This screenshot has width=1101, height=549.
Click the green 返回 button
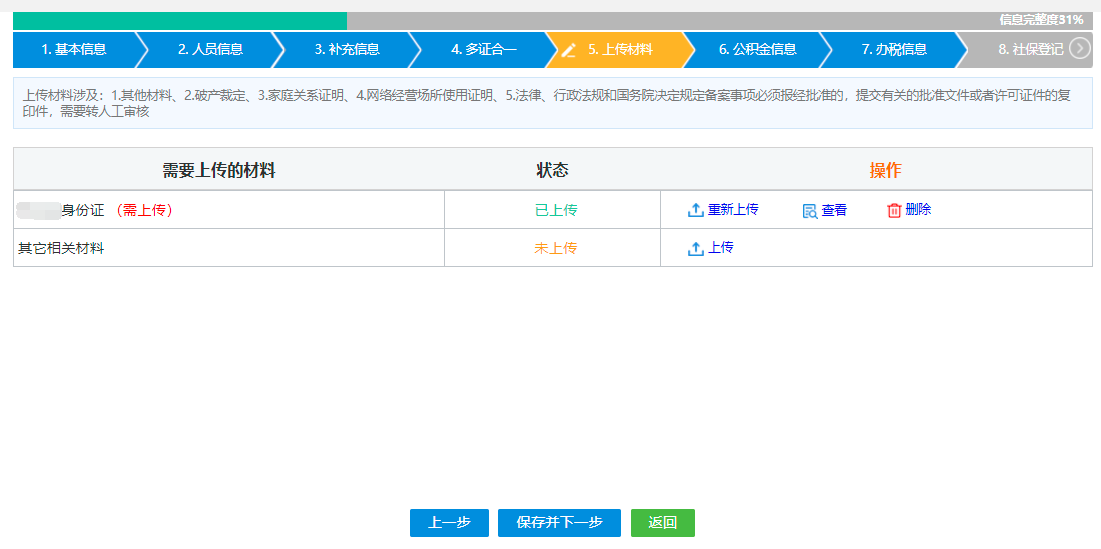pos(662,523)
